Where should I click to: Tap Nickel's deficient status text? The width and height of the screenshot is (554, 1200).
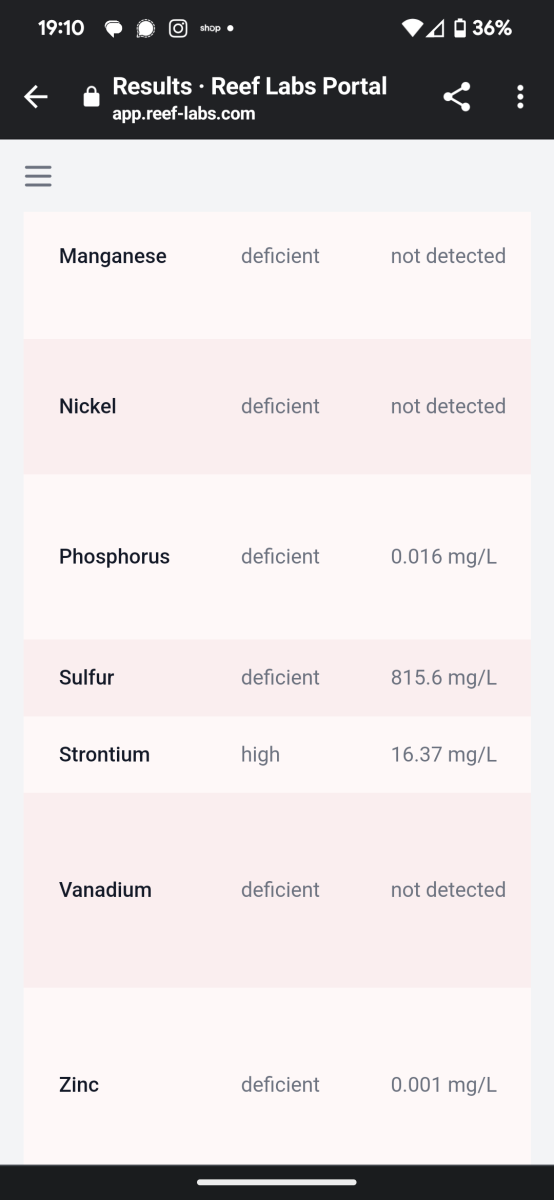[280, 406]
